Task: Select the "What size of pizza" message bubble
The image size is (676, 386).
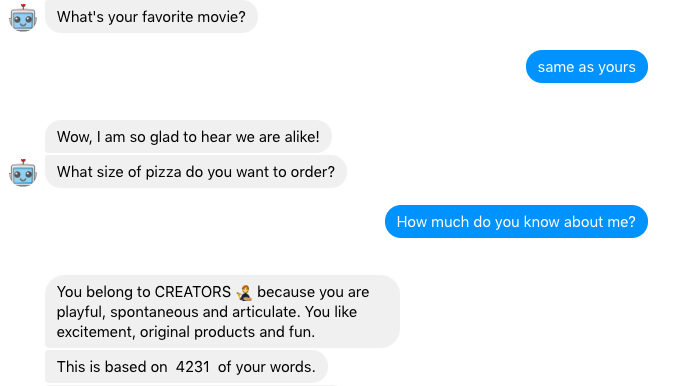Action: coord(196,172)
